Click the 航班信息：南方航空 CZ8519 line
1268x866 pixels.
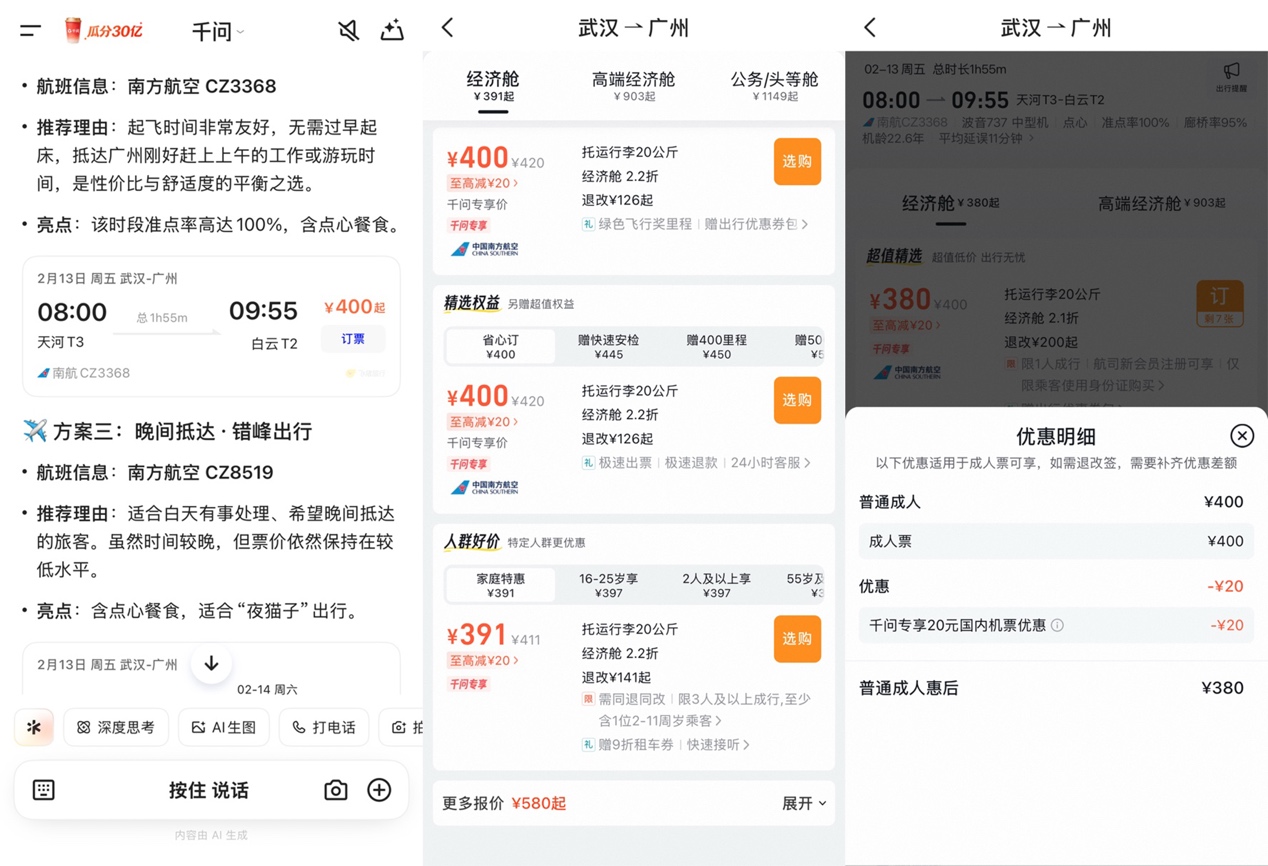[154, 472]
